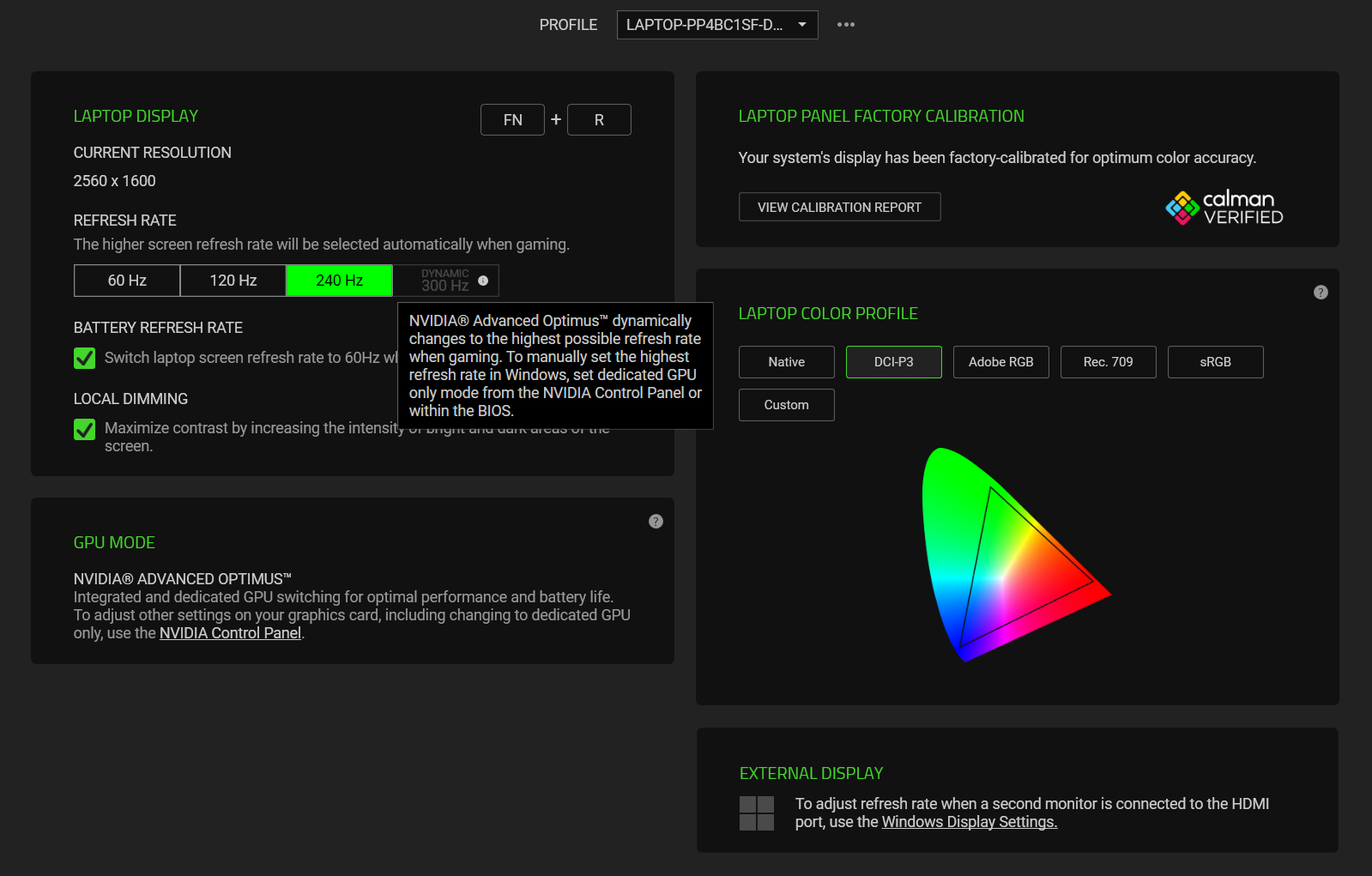Toggle the battery refresh rate checkbox
Screen dimensions: 1372x876
[x=85, y=358]
